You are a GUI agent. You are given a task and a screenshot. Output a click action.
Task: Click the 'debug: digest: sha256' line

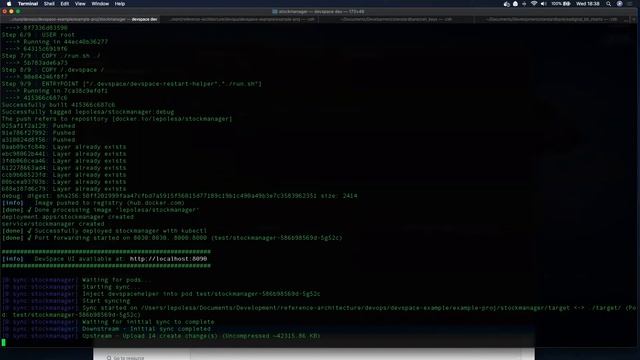[180, 196]
